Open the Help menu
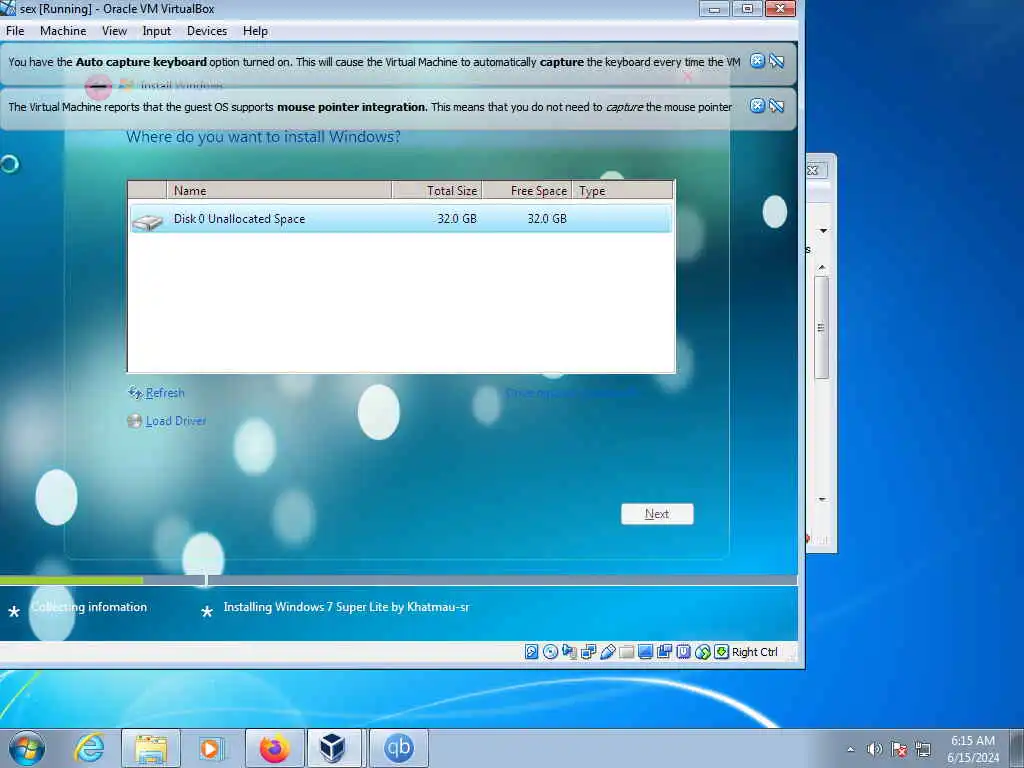This screenshot has width=1024, height=768. [x=255, y=31]
